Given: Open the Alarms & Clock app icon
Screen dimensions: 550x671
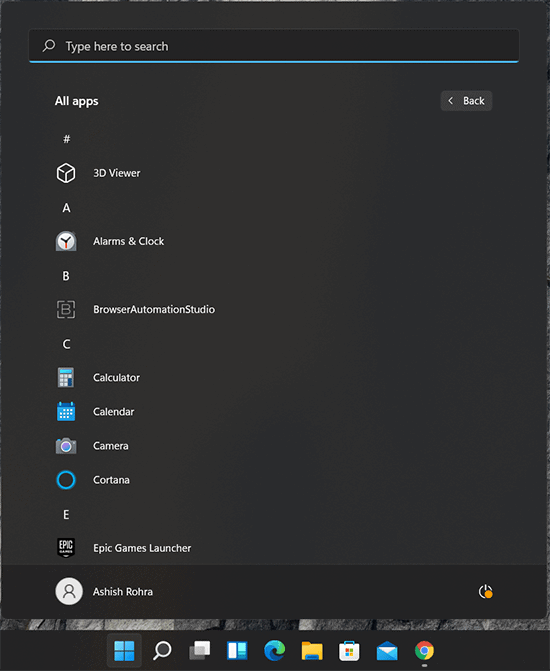Looking at the screenshot, I should (x=66, y=241).
